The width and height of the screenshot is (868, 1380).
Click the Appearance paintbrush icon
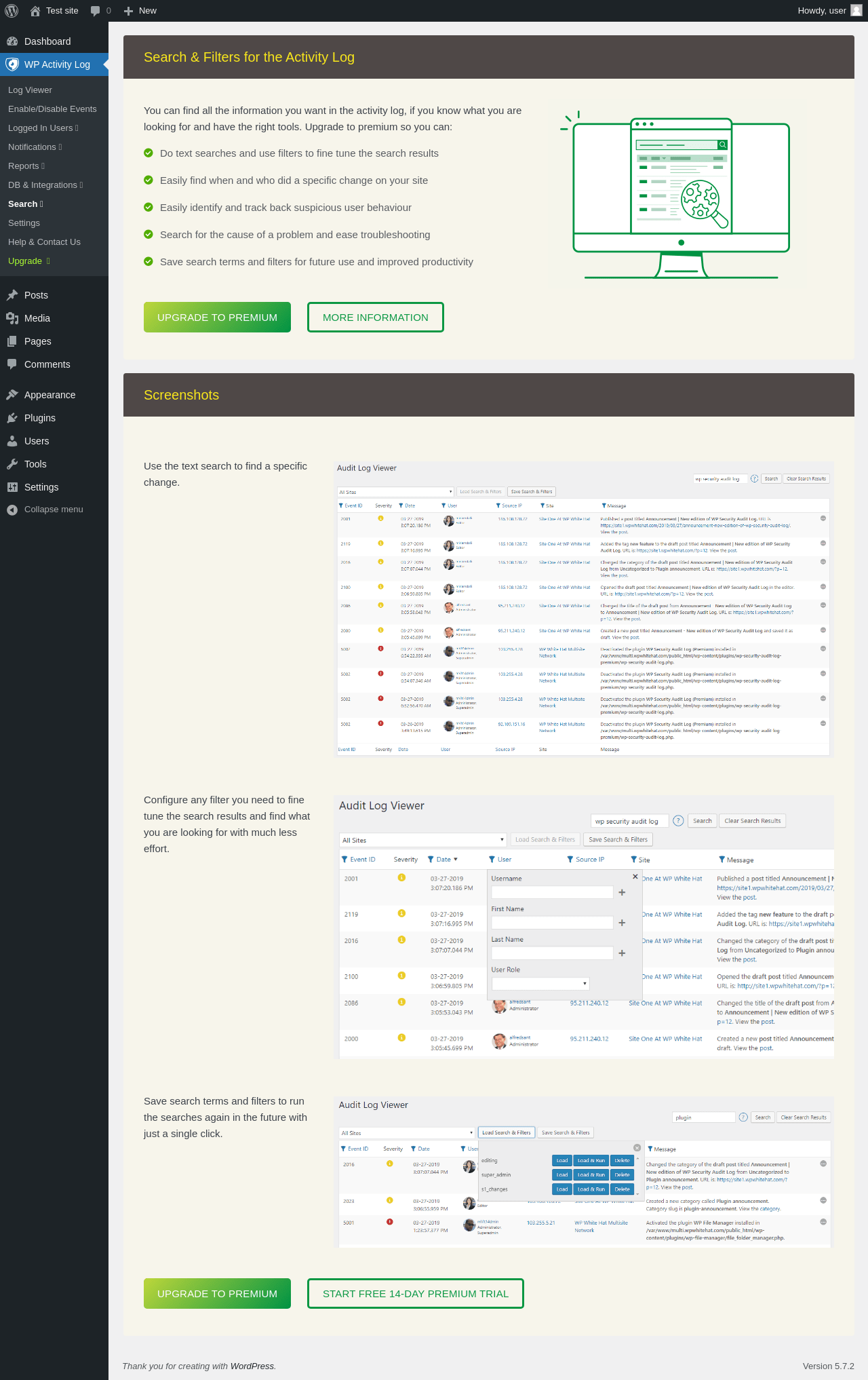(12, 395)
